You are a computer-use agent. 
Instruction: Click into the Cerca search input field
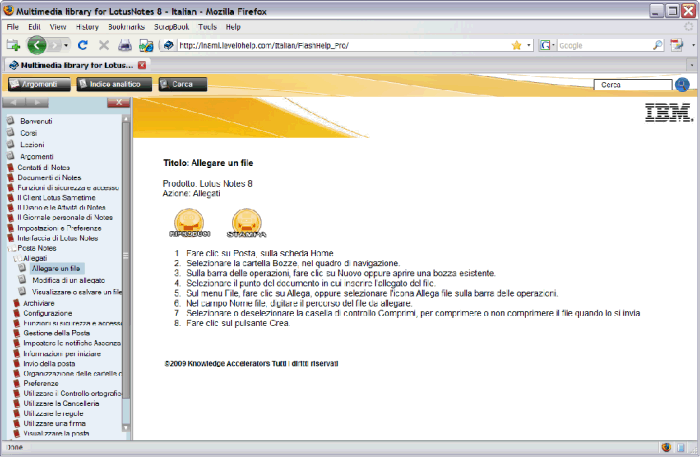(633, 85)
